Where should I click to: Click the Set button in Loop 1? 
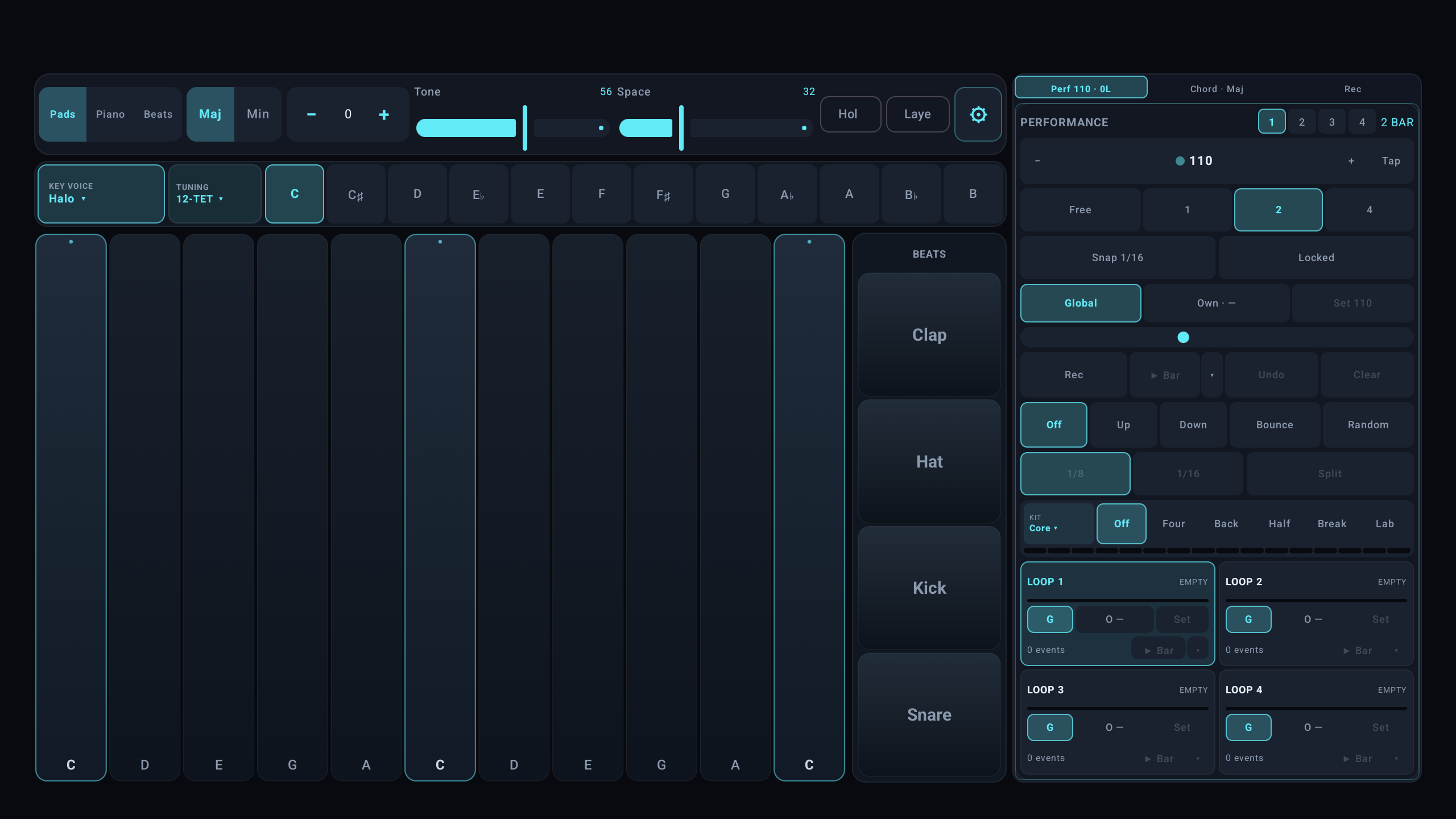click(1182, 619)
